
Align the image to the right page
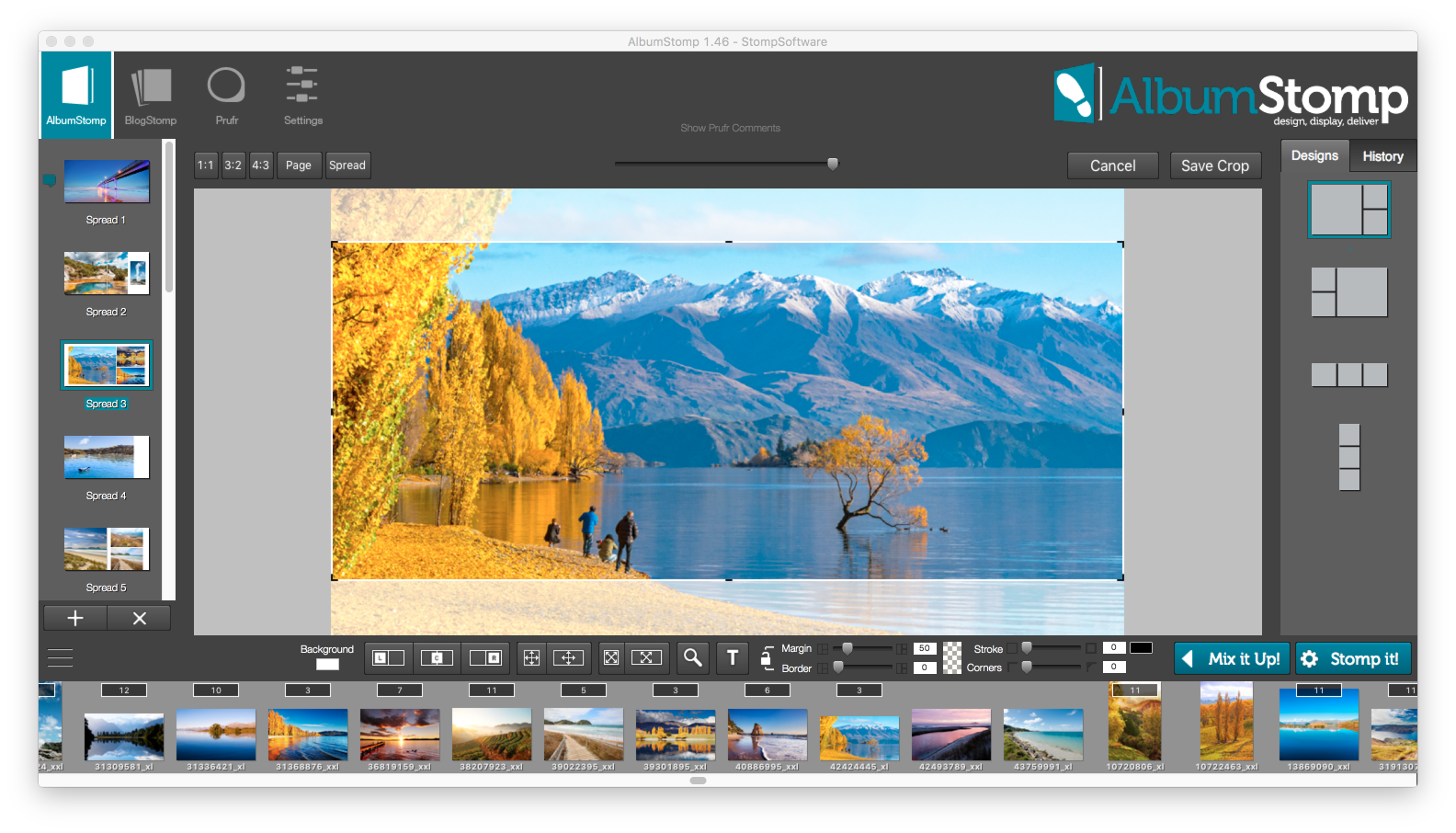(485, 657)
